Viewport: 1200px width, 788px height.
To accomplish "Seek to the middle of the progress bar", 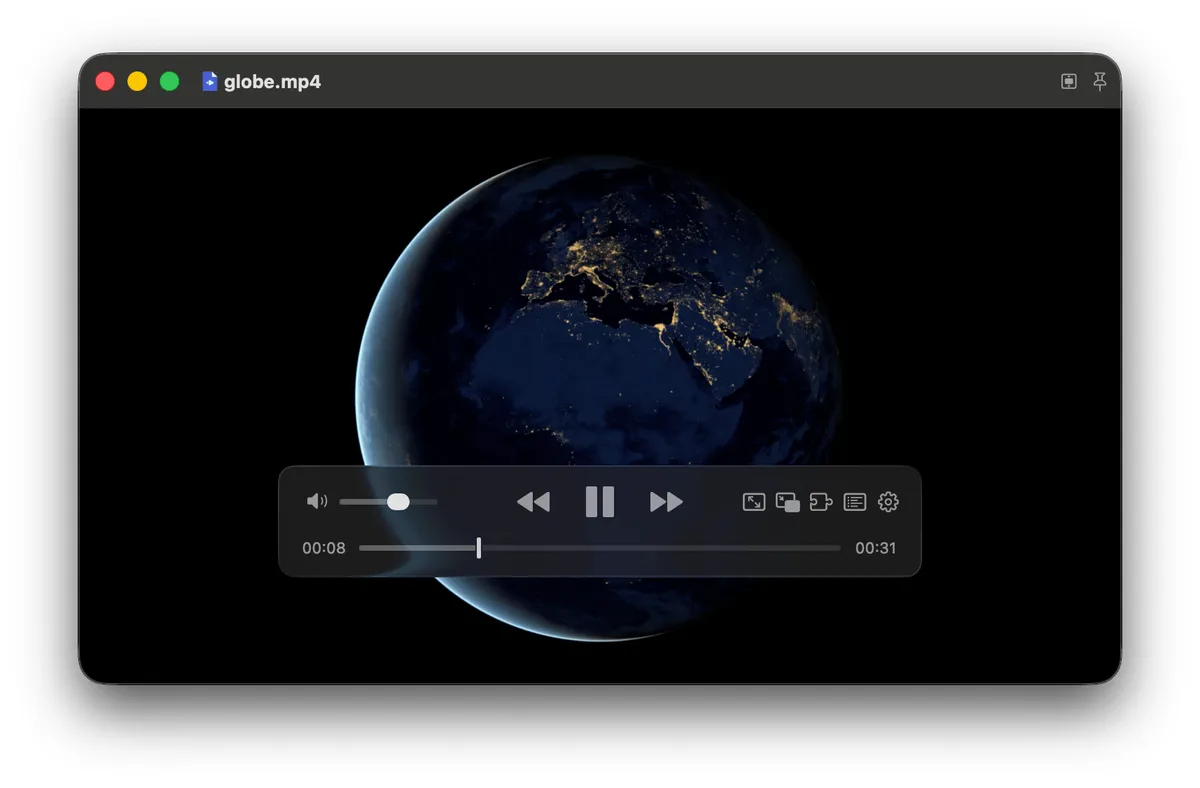I will click(x=600, y=548).
